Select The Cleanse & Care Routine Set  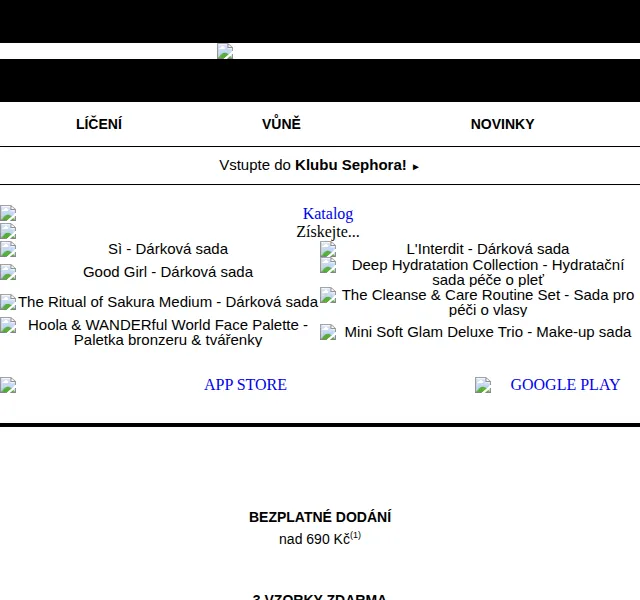pos(488,302)
